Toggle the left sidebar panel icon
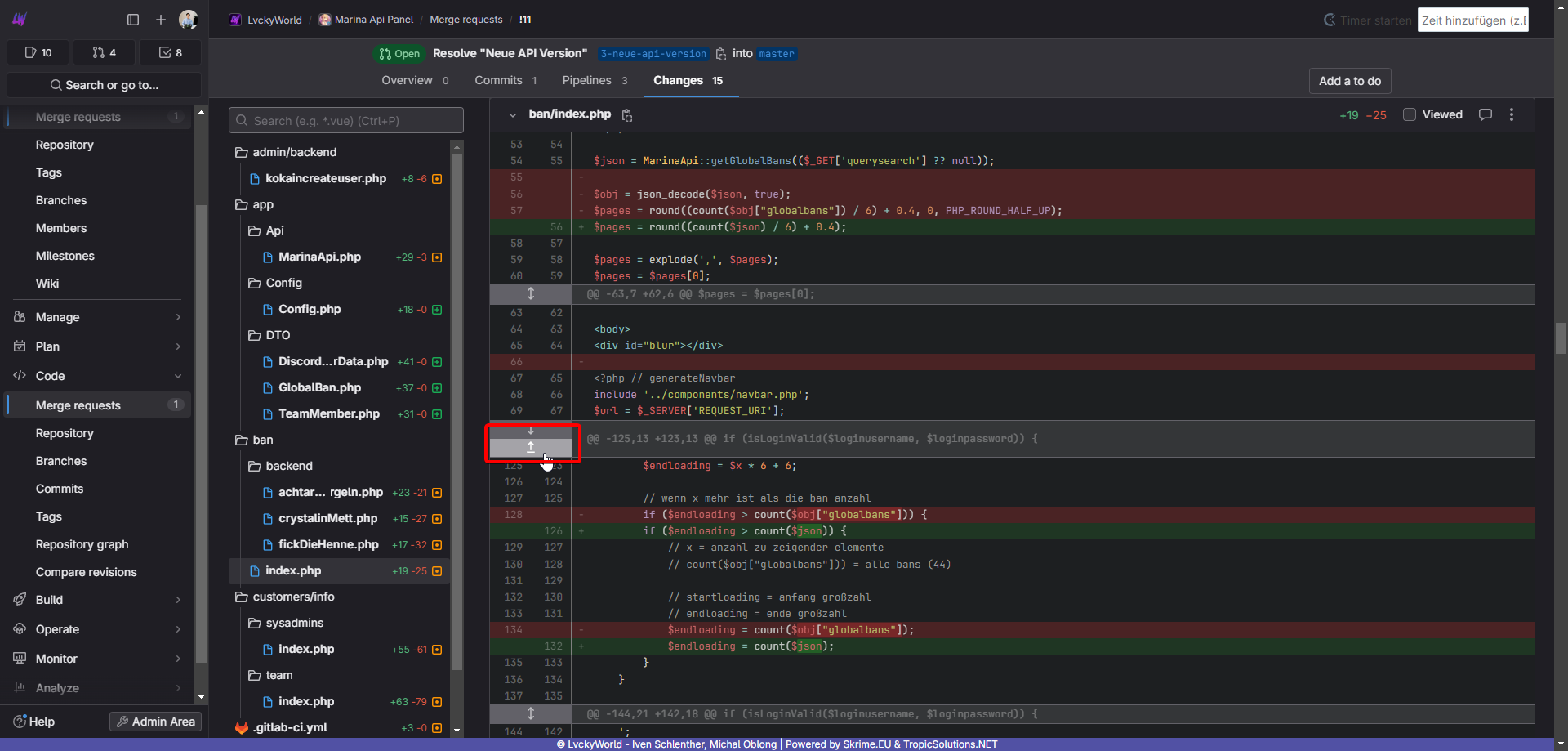Image resolution: width=1568 pixels, height=751 pixels. click(133, 20)
